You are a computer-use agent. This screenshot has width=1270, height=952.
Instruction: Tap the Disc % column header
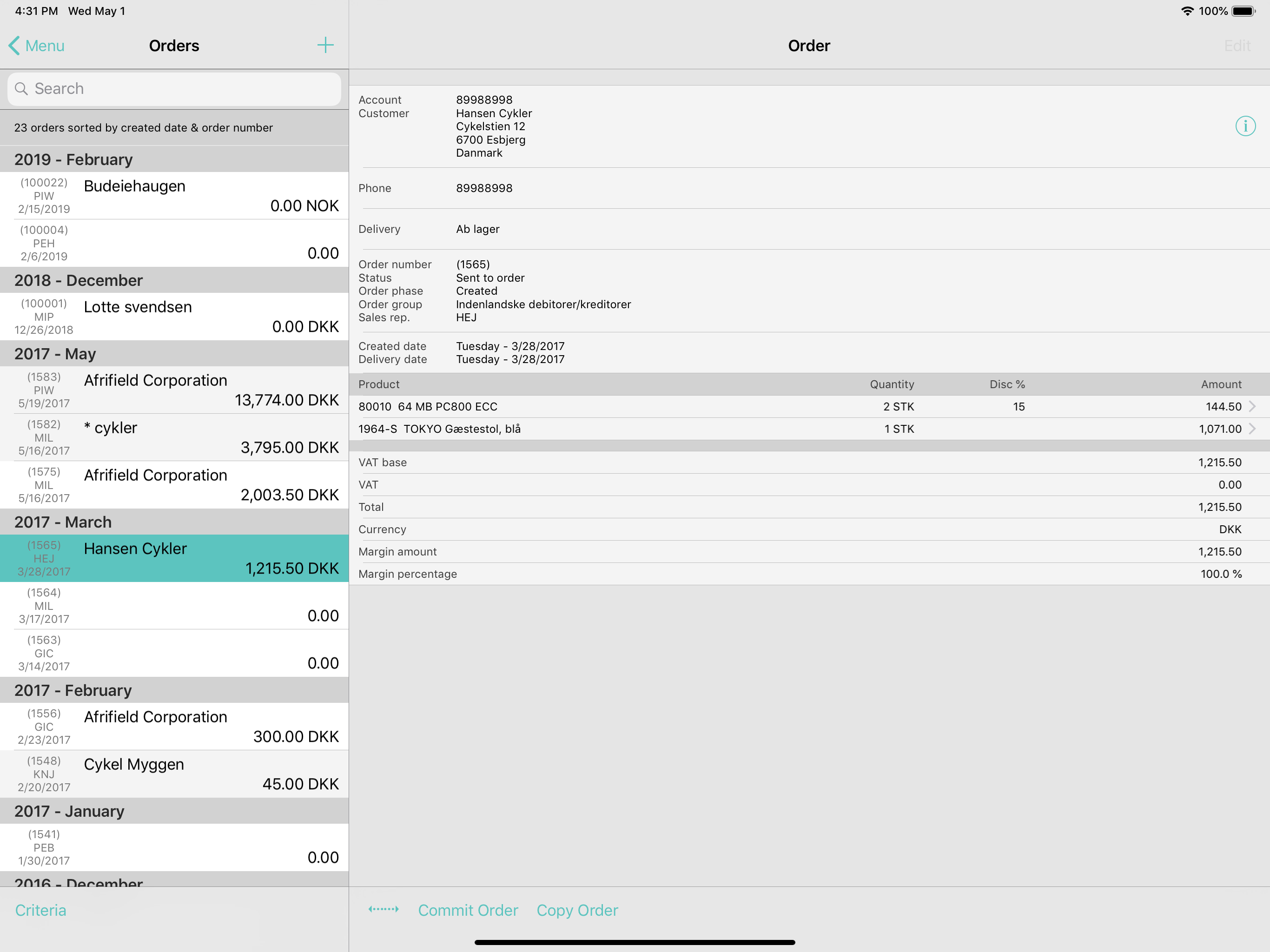tap(1007, 384)
